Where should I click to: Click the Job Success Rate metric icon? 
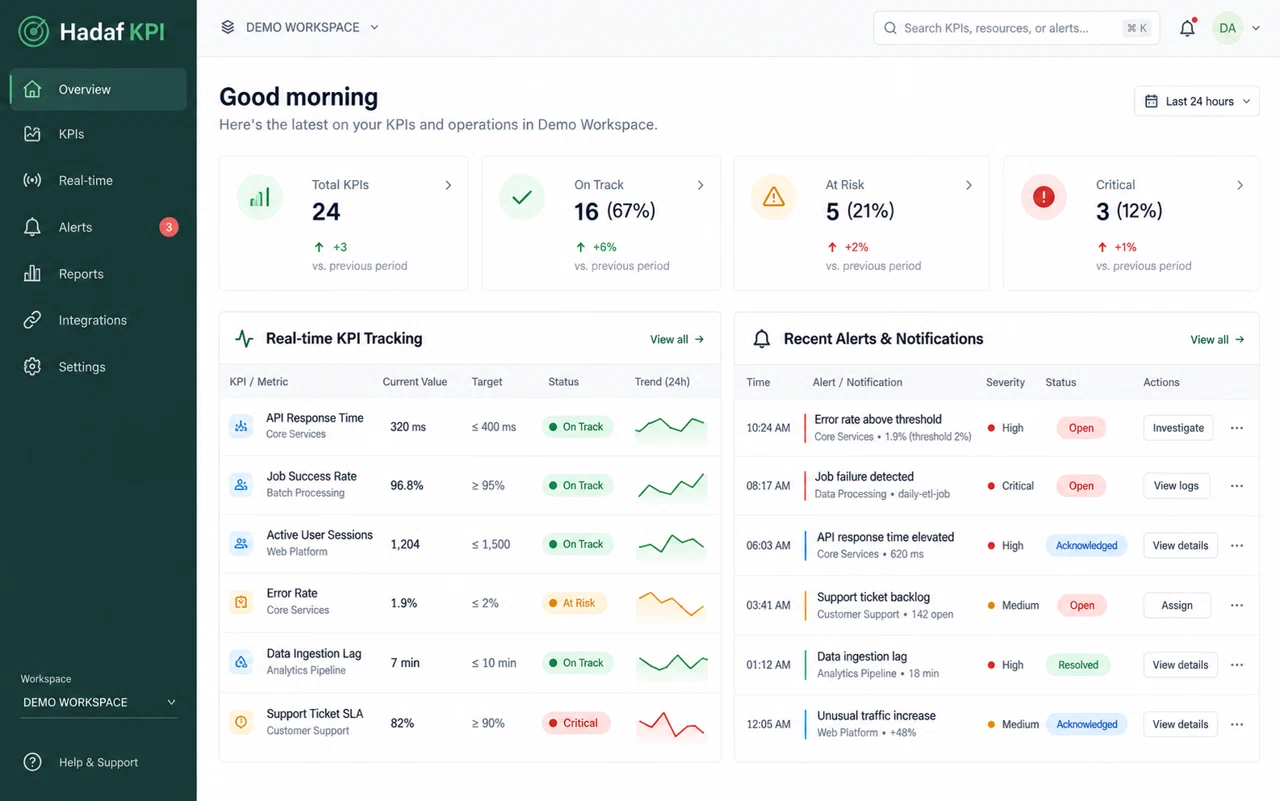[x=241, y=485]
